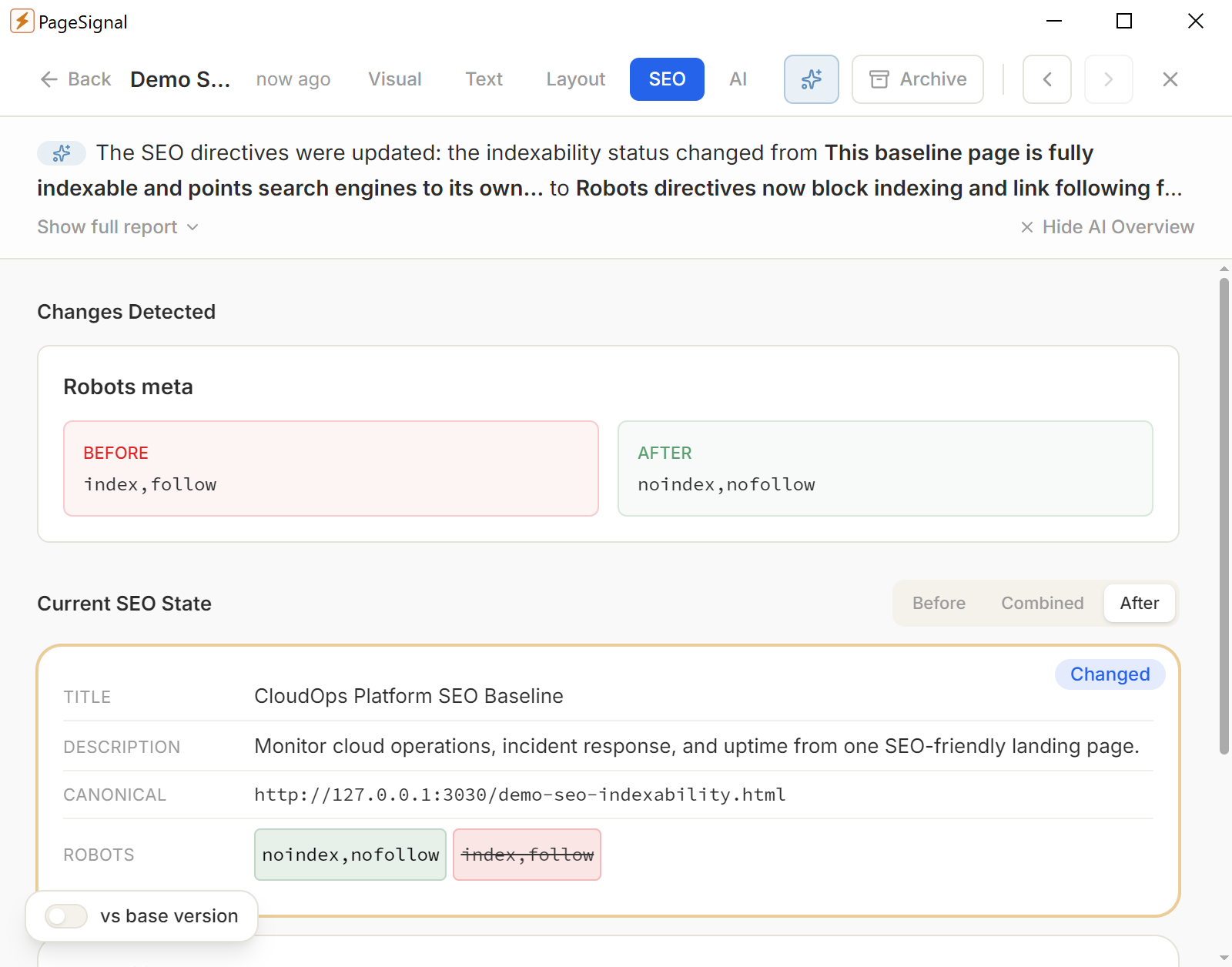Image resolution: width=1232 pixels, height=967 pixels.
Task: Minimize the PageSignal window
Action: click(1054, 22)
